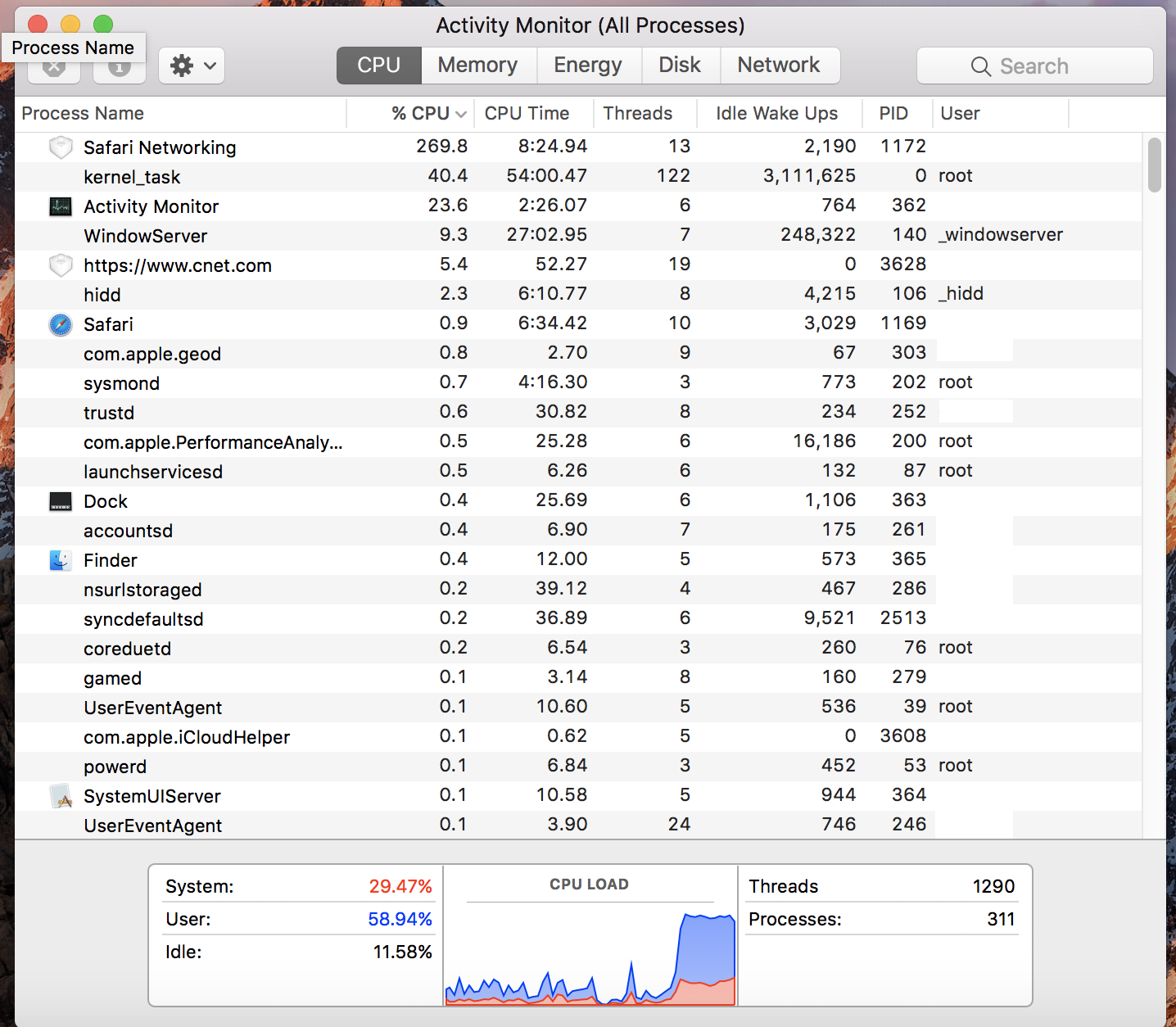Select the com.apple.geod process row
Image resolution: width=1176 pixels, height=1027 pixels.
[x=578, y=354]
